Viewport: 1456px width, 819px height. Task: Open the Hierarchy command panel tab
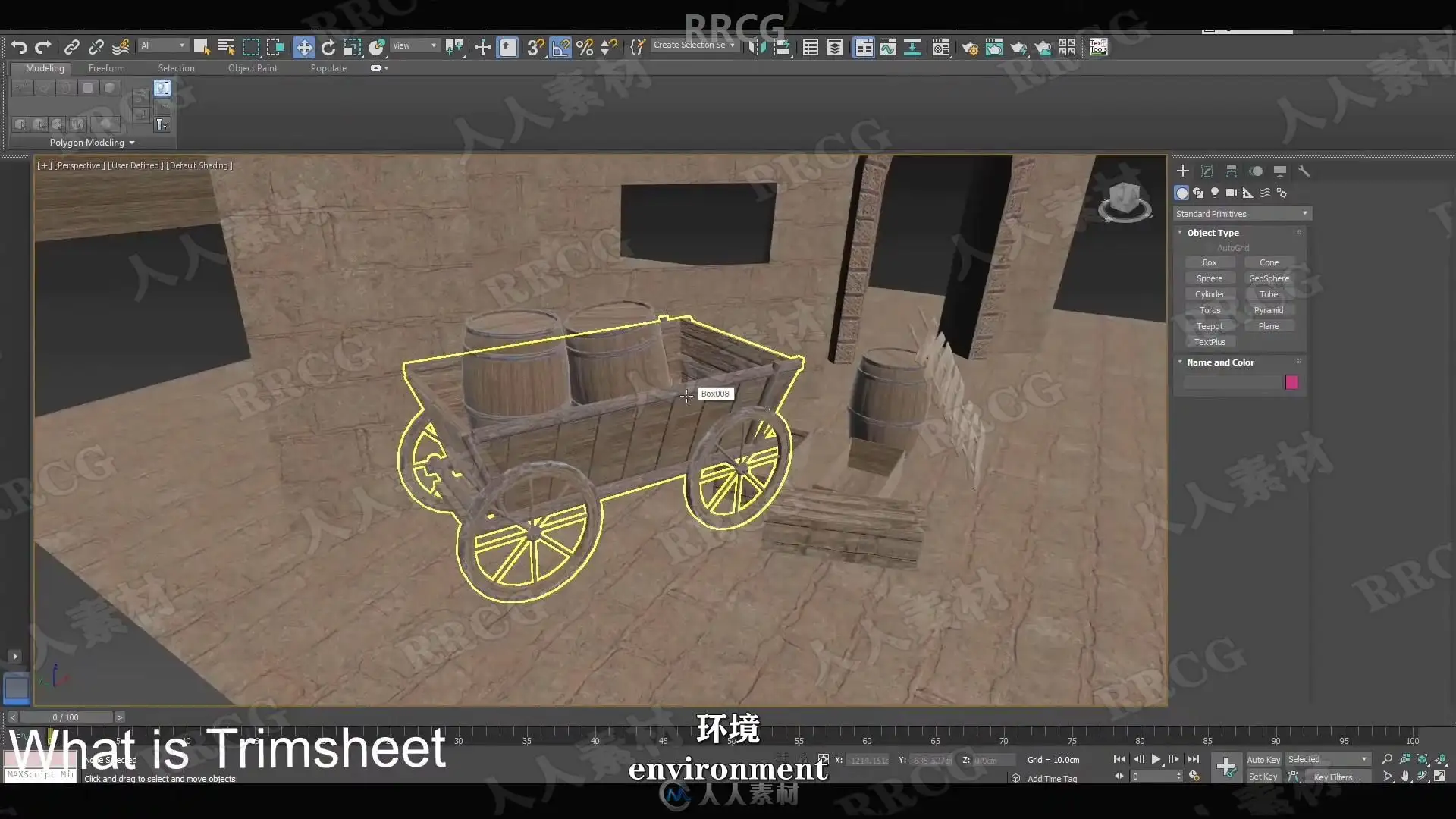pyautogui.click(x=1232, y=171)
